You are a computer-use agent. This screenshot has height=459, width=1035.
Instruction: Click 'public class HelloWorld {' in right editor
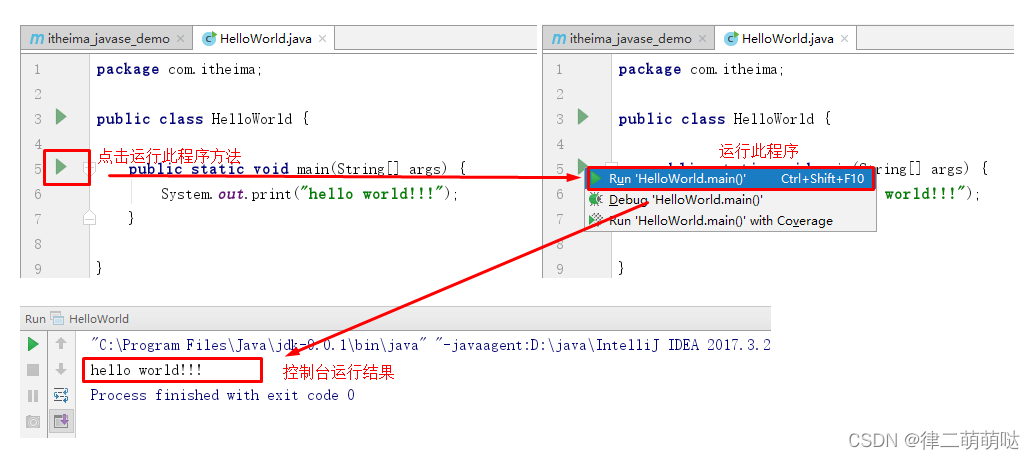click(725, 119)
